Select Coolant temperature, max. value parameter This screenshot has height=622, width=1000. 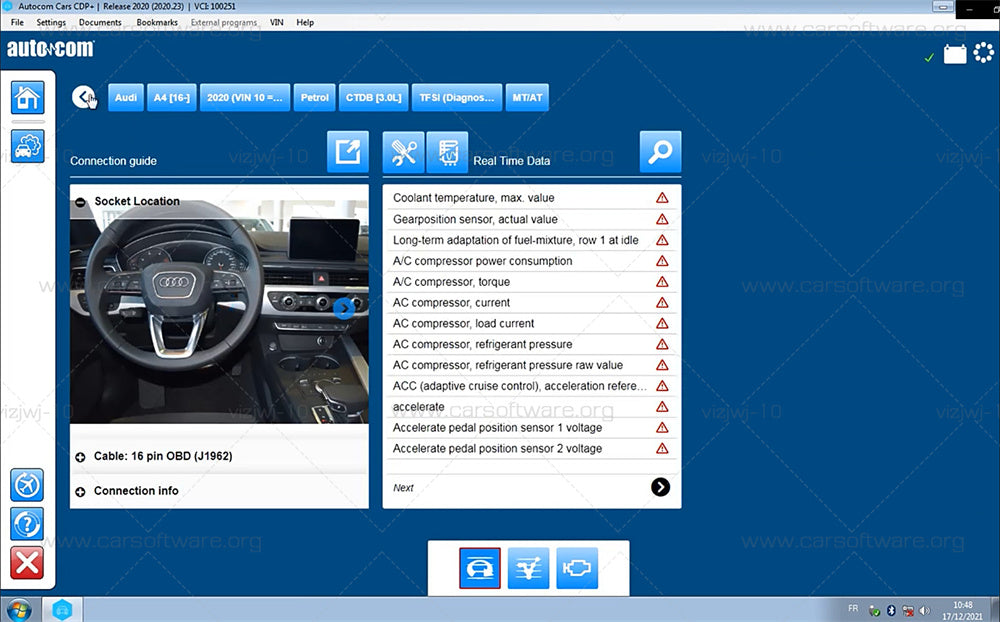point(532,198)
